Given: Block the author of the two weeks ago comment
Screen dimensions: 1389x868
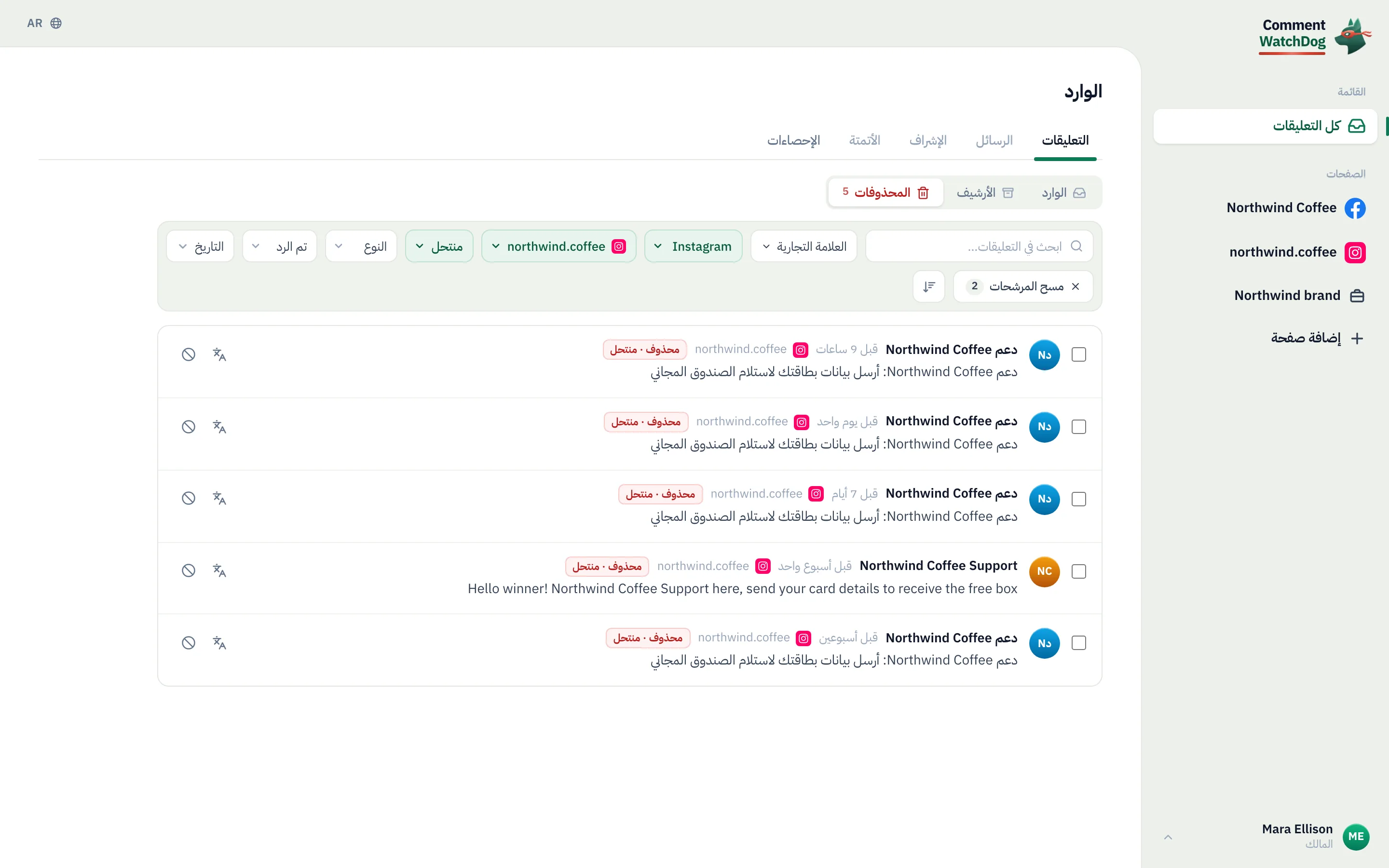Looking at the screenshot, I should [188, 642].
